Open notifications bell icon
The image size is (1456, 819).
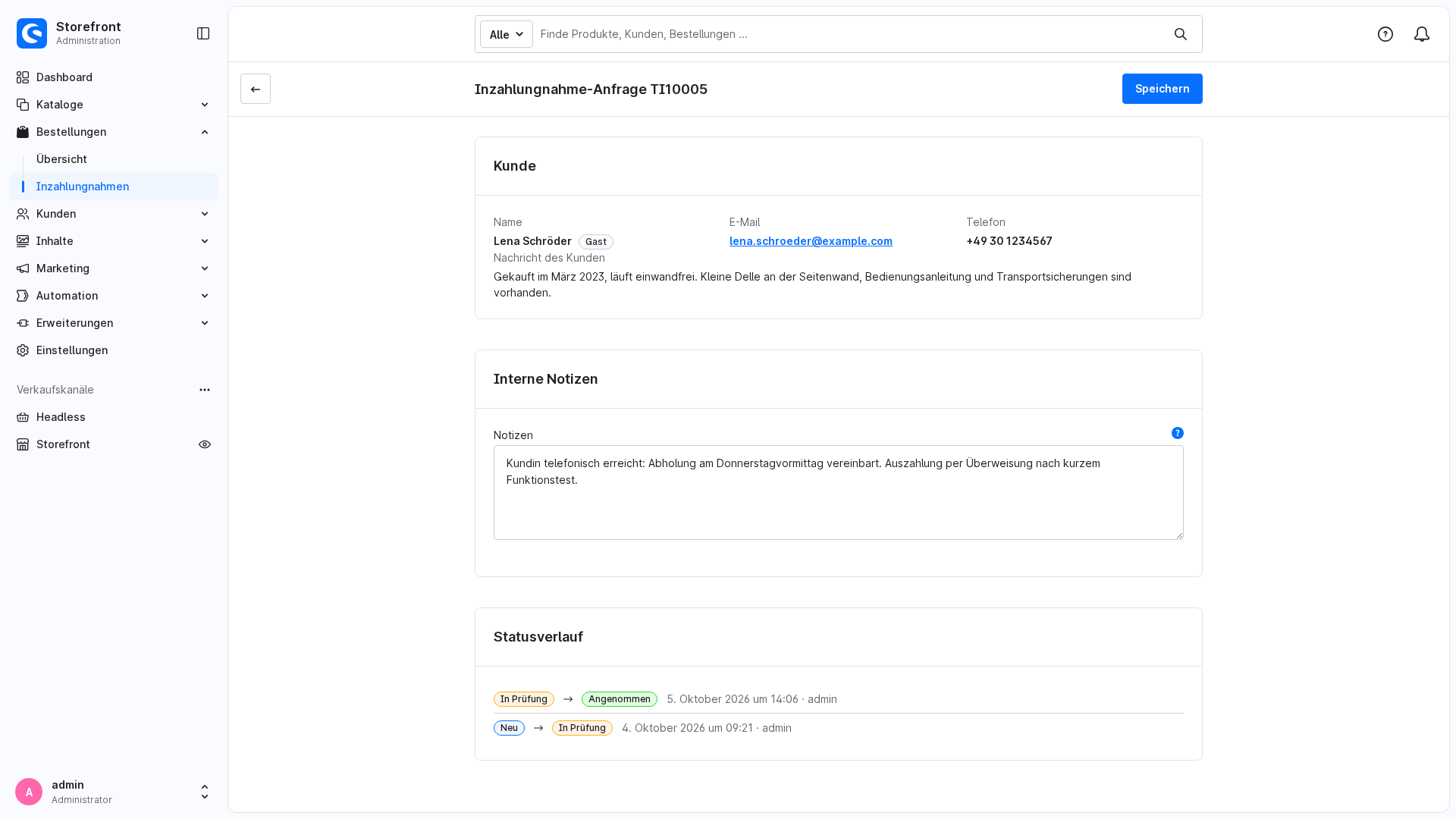[1422, 34]
